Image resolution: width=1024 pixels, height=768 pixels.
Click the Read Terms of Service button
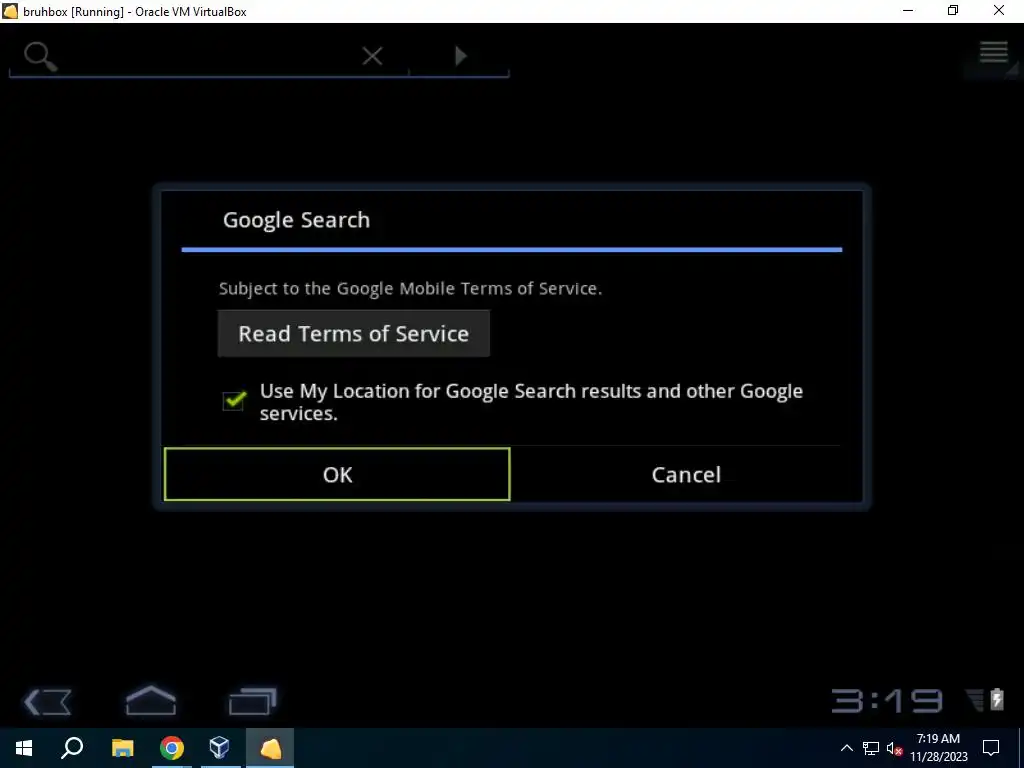[353, 333]
